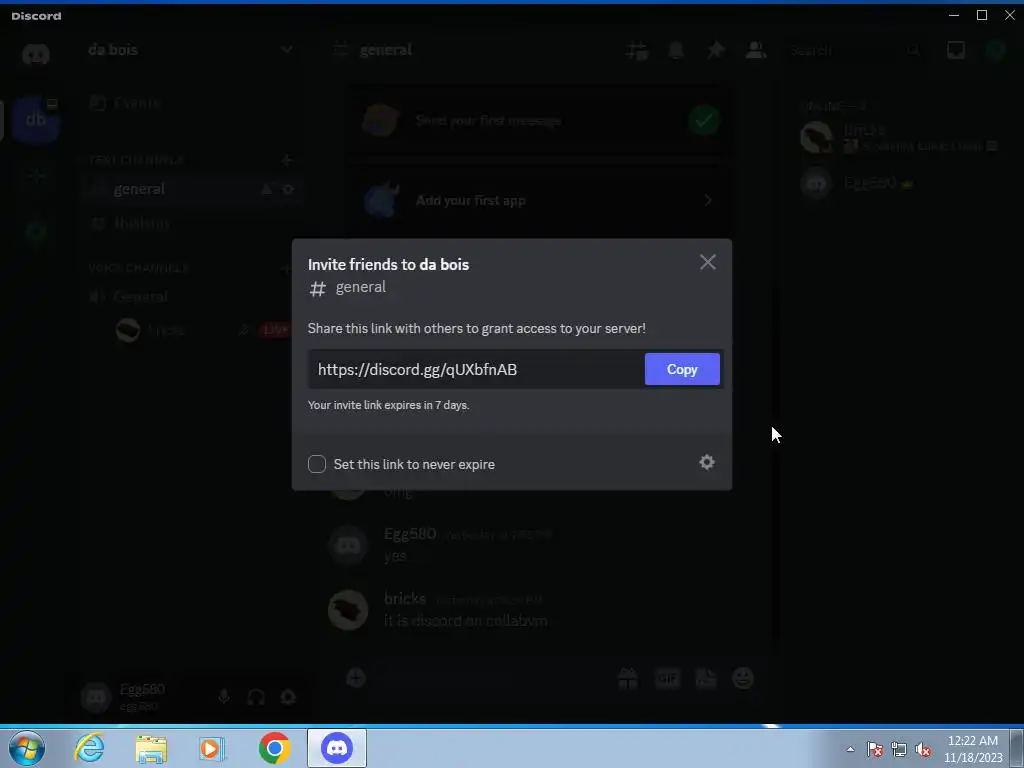This screenshot has width=1024, height=768.
Task: Open the attachment plus button
Action: coord(356,678)
